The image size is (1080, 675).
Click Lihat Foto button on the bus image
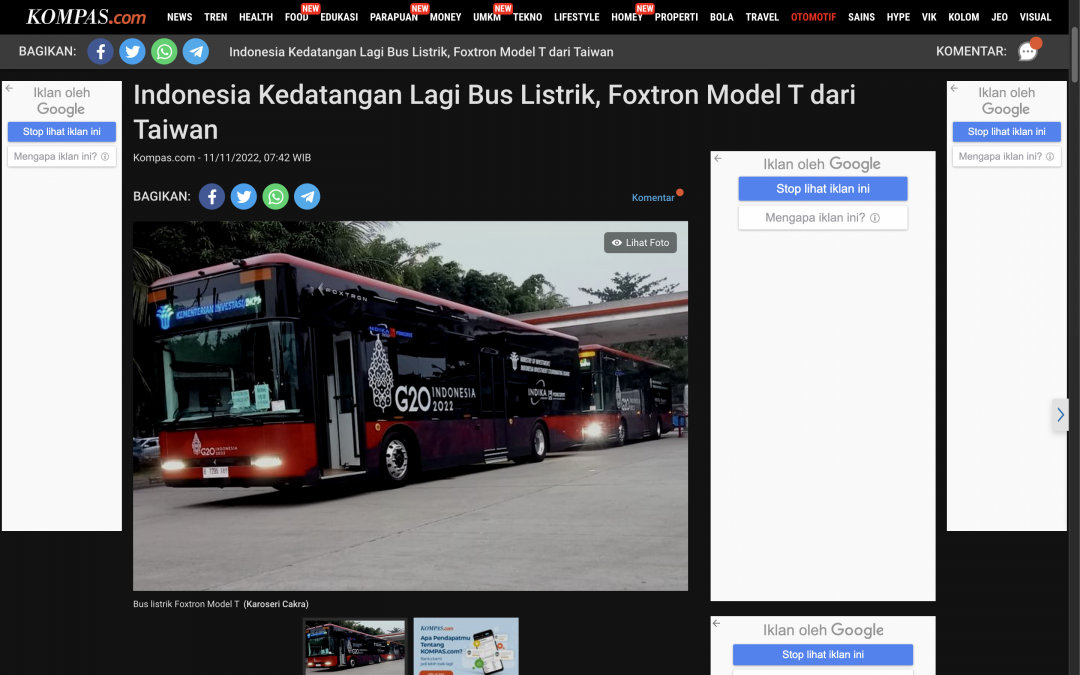coord(641,242)
